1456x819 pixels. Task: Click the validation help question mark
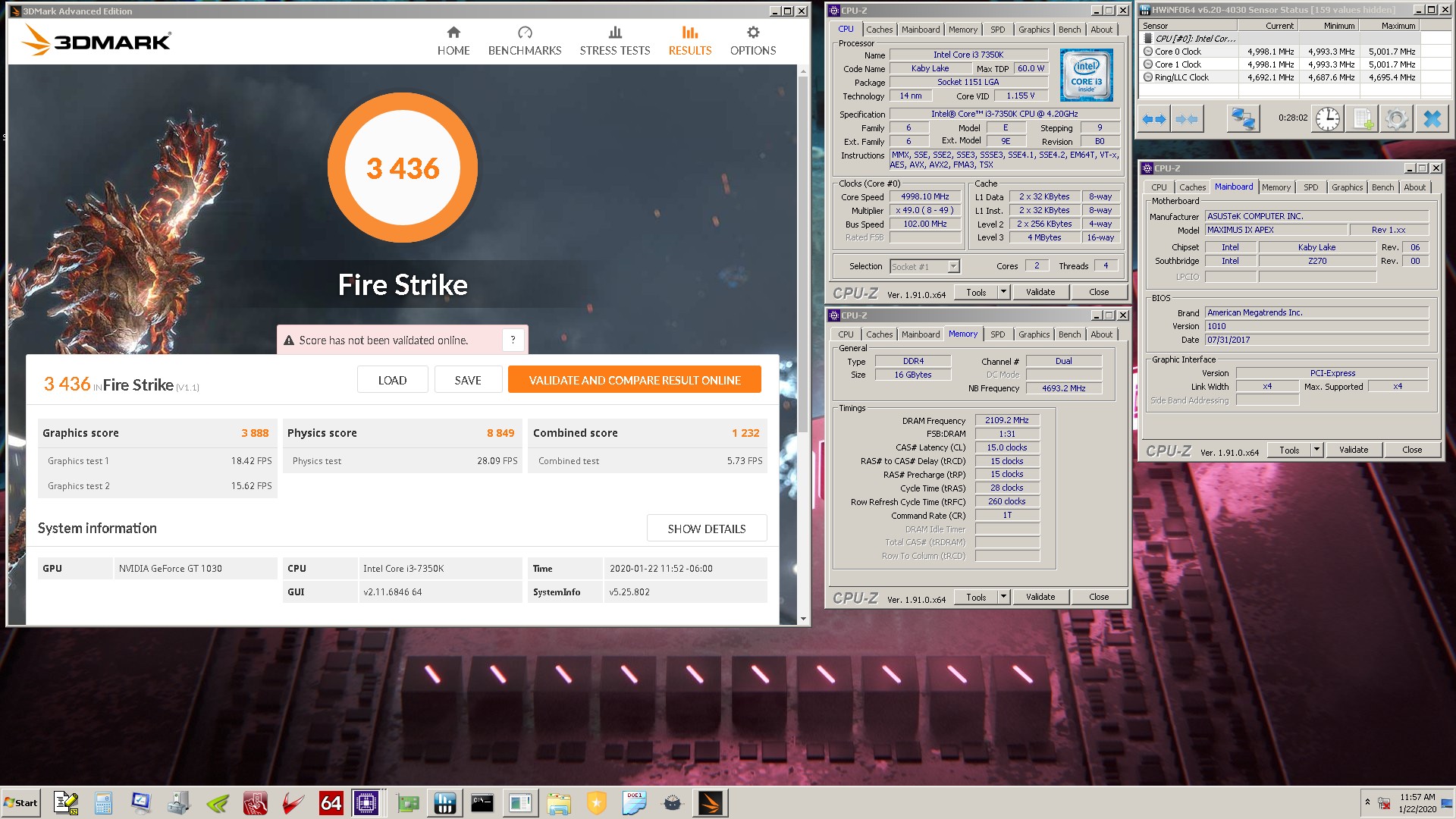[x=513, y=340]
